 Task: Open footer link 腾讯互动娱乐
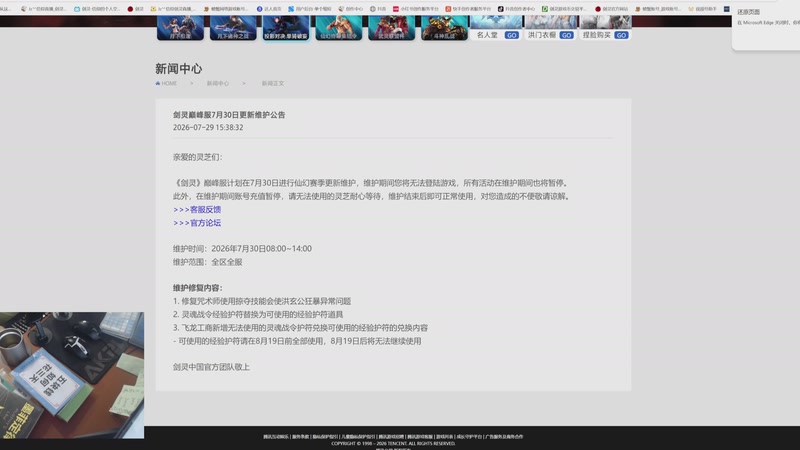tap(276, 437)
